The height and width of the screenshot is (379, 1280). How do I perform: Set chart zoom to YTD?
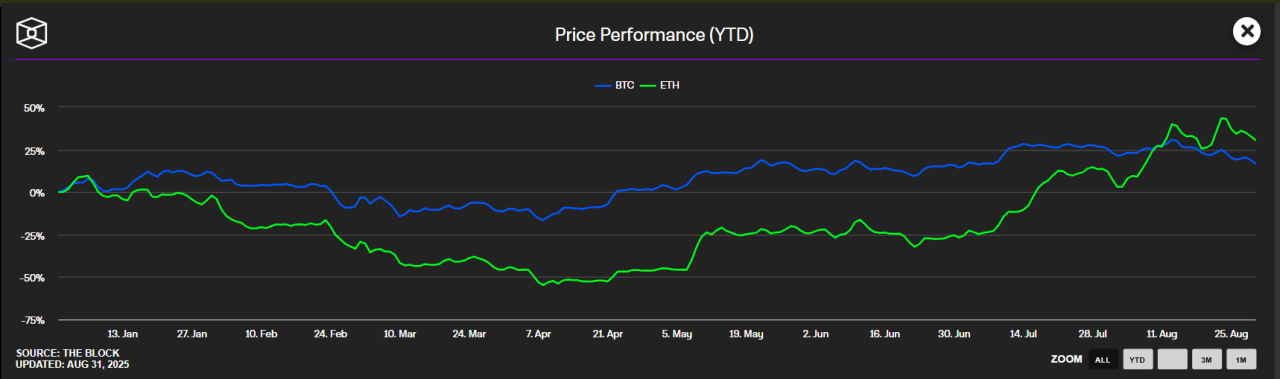[x=1137, y=359]
